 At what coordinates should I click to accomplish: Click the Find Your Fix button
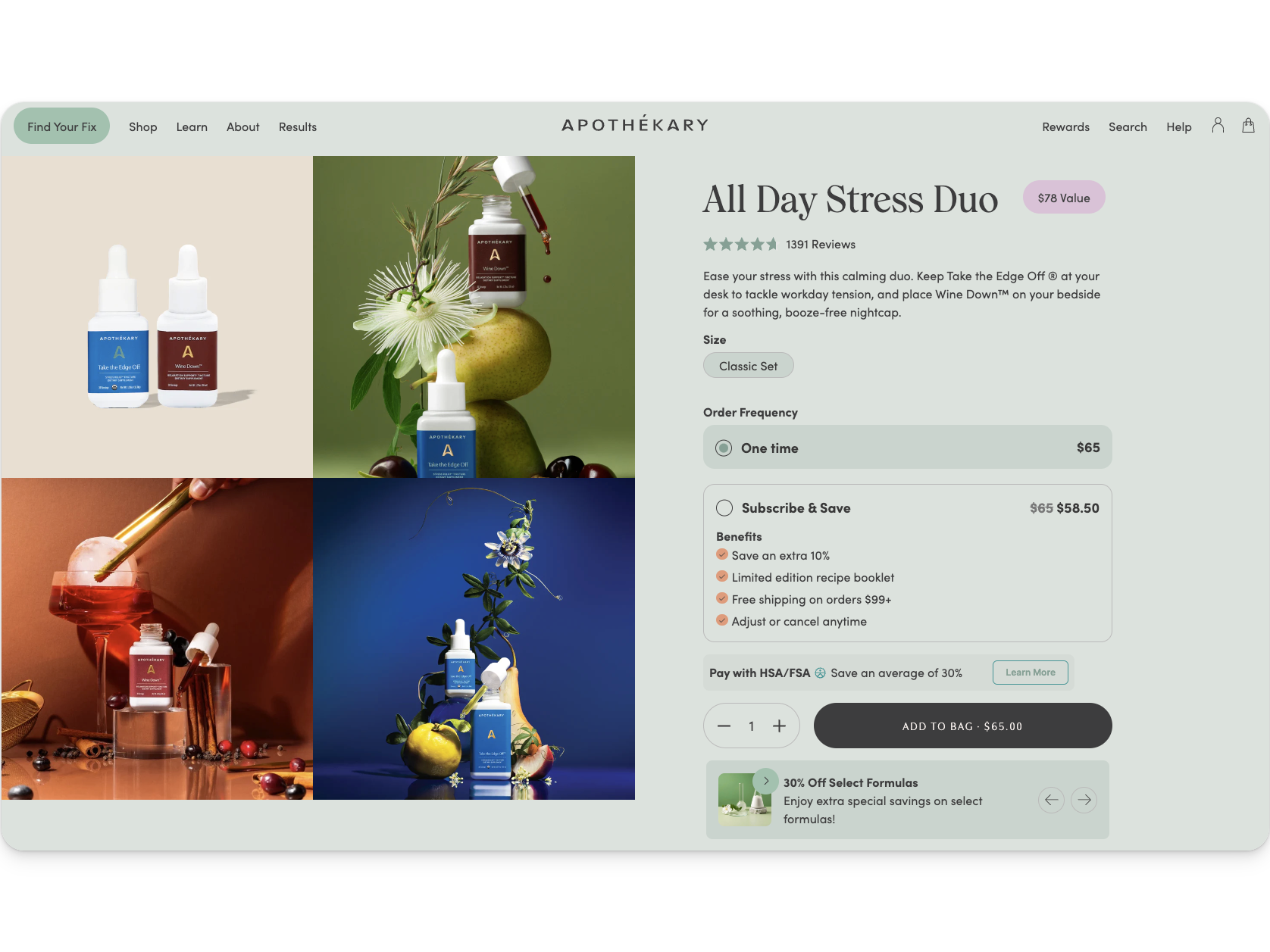62,126
